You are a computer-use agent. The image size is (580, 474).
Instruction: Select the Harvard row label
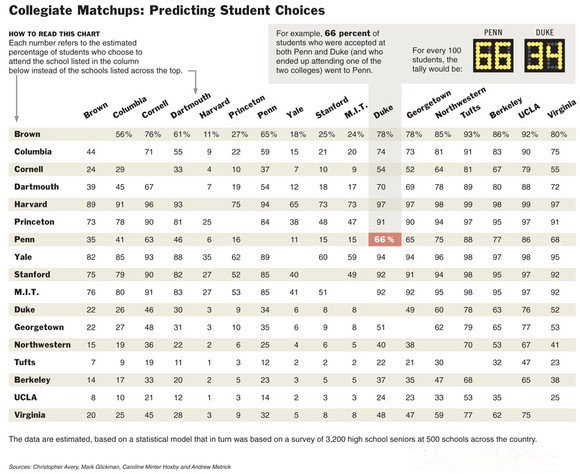pos(31,204)
